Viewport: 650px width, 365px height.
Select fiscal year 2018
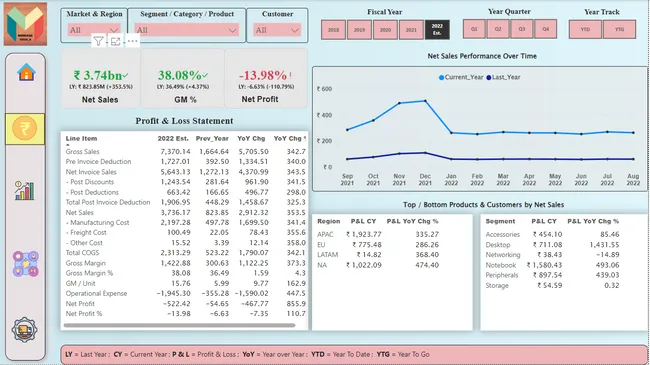coord(333,30)
